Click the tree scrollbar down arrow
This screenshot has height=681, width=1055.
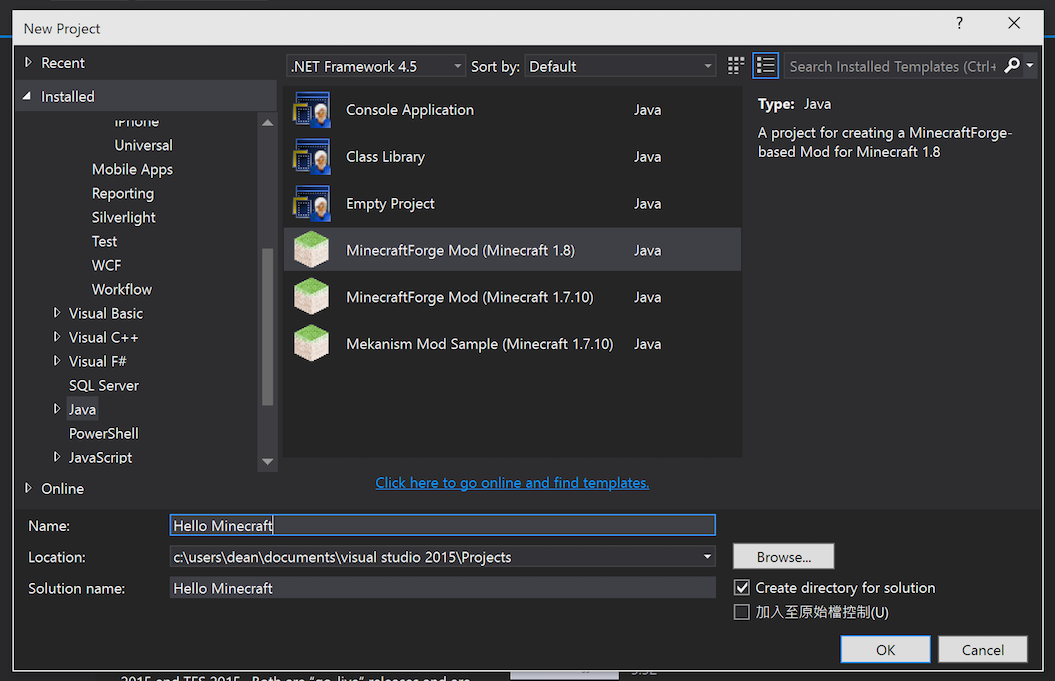[x=267, y=462]
